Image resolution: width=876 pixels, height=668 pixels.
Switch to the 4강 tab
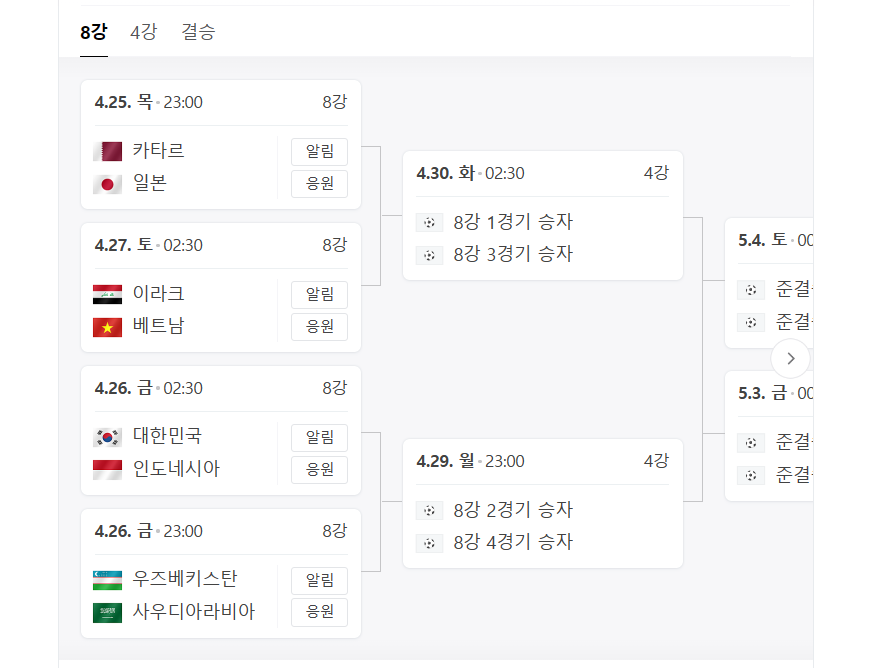141,31
